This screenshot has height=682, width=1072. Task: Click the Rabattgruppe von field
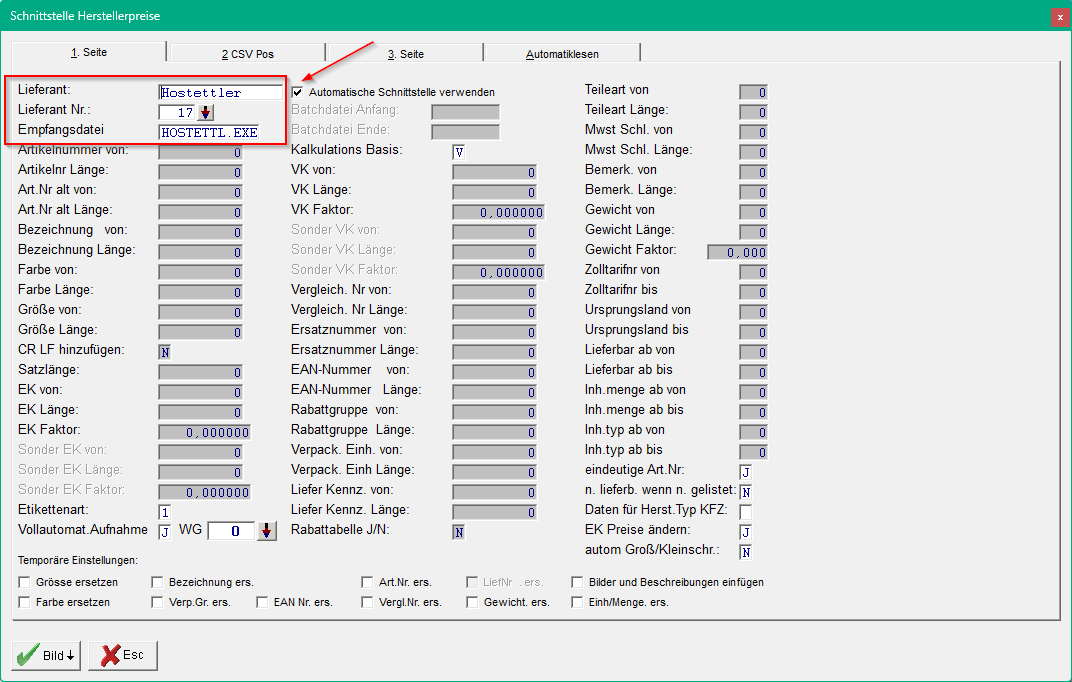point(494,412)
